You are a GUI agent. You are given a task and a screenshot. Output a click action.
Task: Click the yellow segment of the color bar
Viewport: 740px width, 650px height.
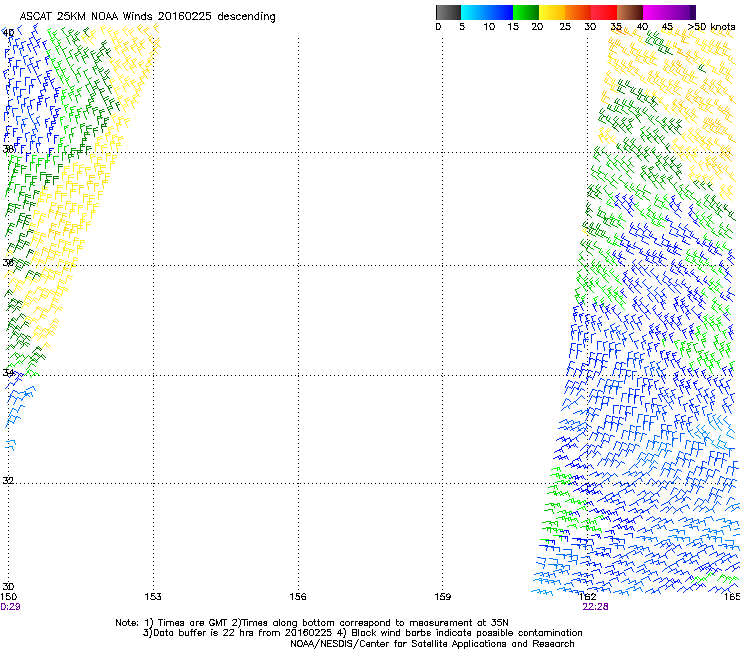pos(552,12)
